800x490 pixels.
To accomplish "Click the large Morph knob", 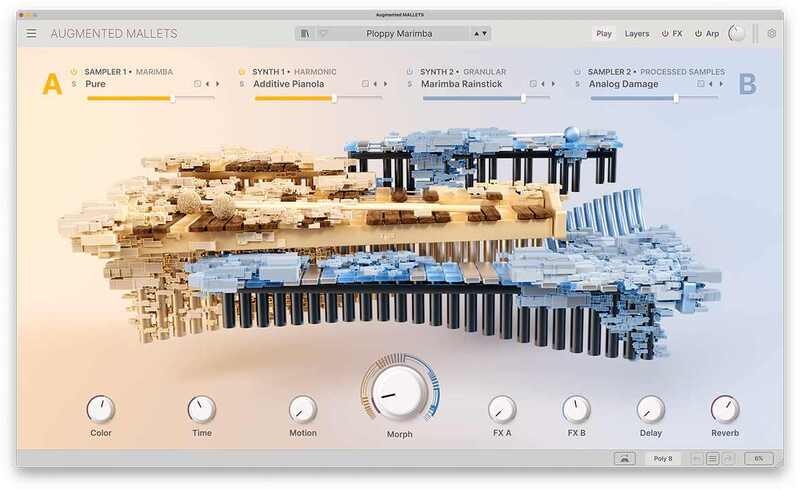I will (400, 389).
